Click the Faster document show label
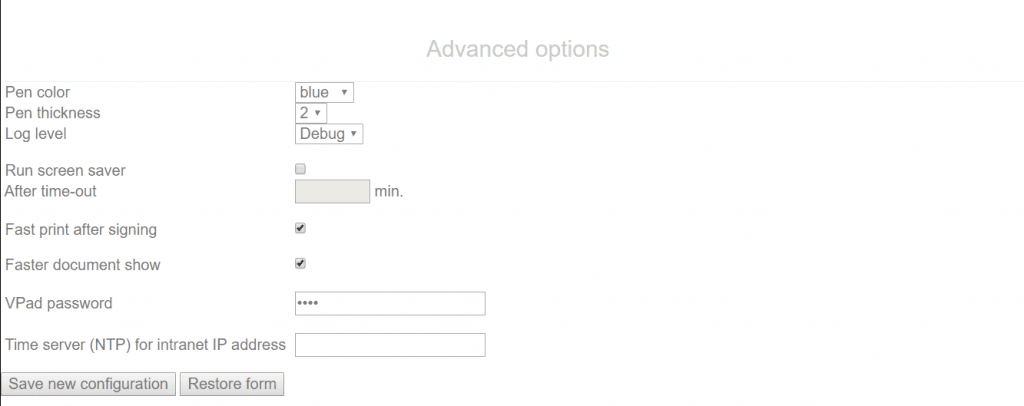The height and width of the screenshot is (406, 1024). click(83, 265)
